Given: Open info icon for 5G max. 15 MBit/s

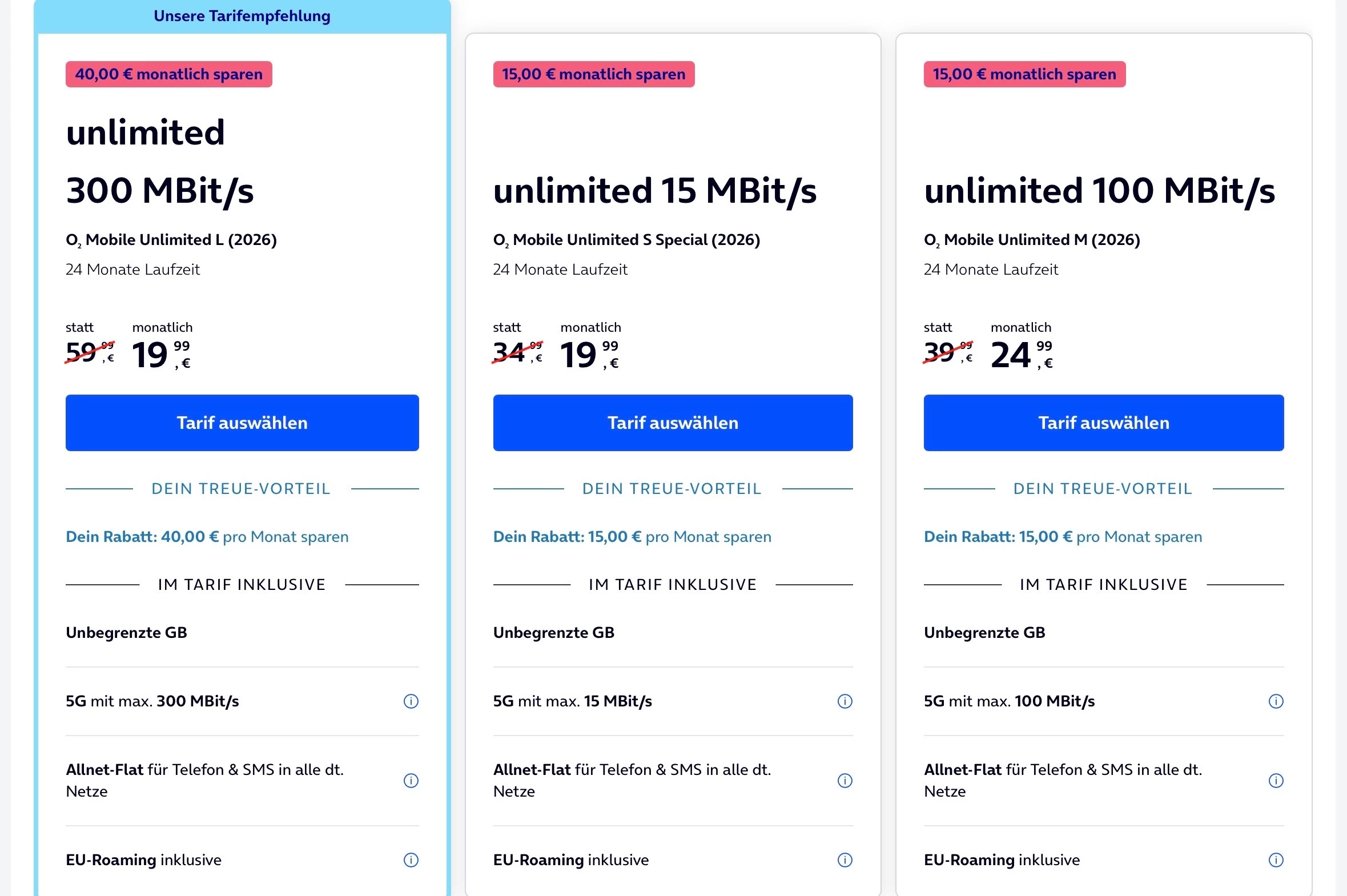Looking at the screenshot, I should click(x=845, y=701).
